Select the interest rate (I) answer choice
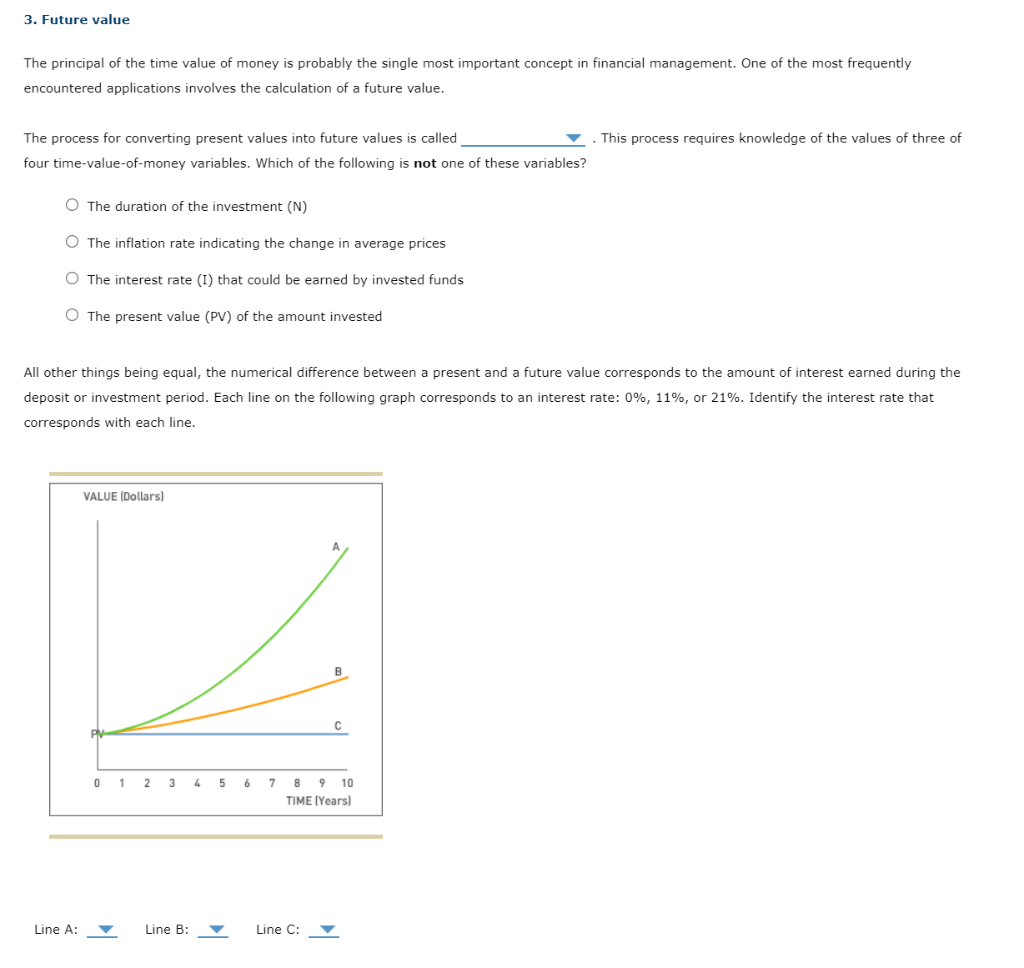Screen dimensions: 1024x968 coord(72,278)
